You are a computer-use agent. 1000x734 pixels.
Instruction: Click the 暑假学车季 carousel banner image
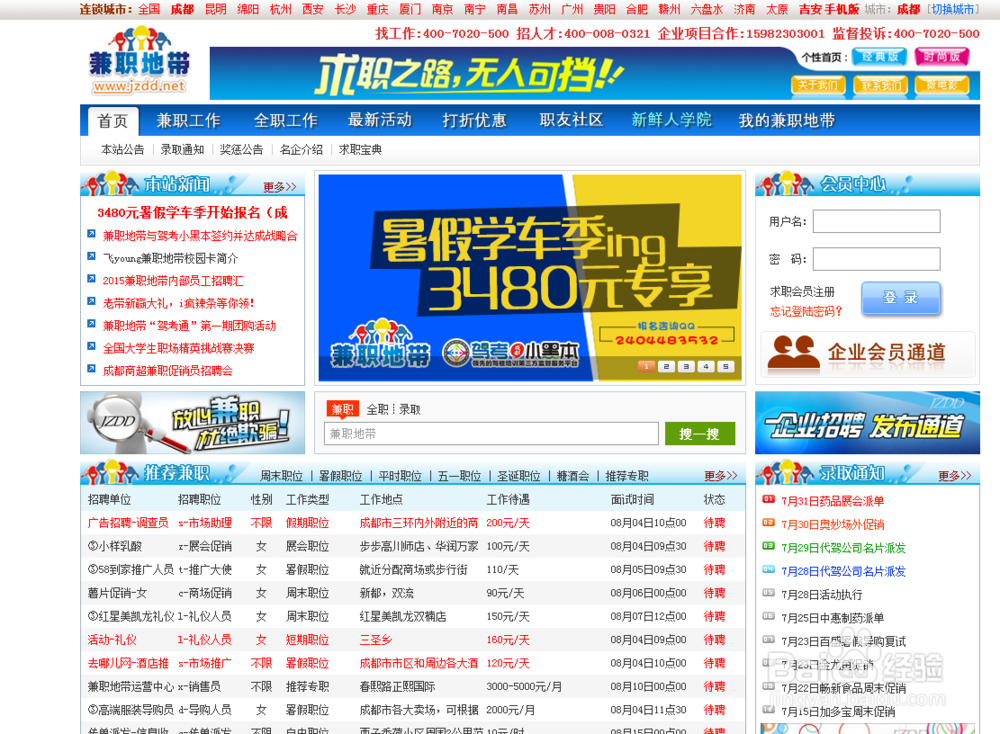click(x=530, y=277)
